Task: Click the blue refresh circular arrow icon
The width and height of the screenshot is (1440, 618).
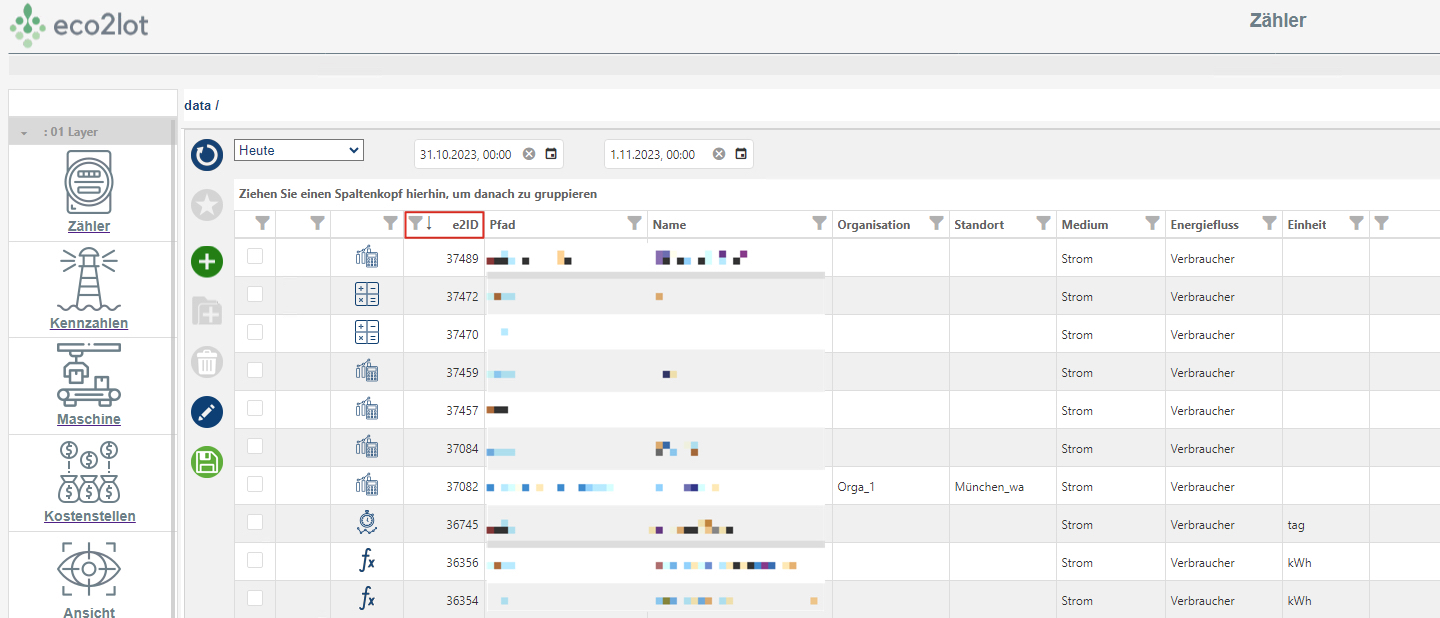Action: 207,155
